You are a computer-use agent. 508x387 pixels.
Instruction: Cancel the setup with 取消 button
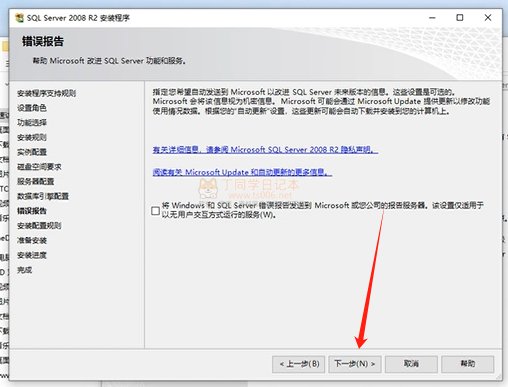point(411,364)
